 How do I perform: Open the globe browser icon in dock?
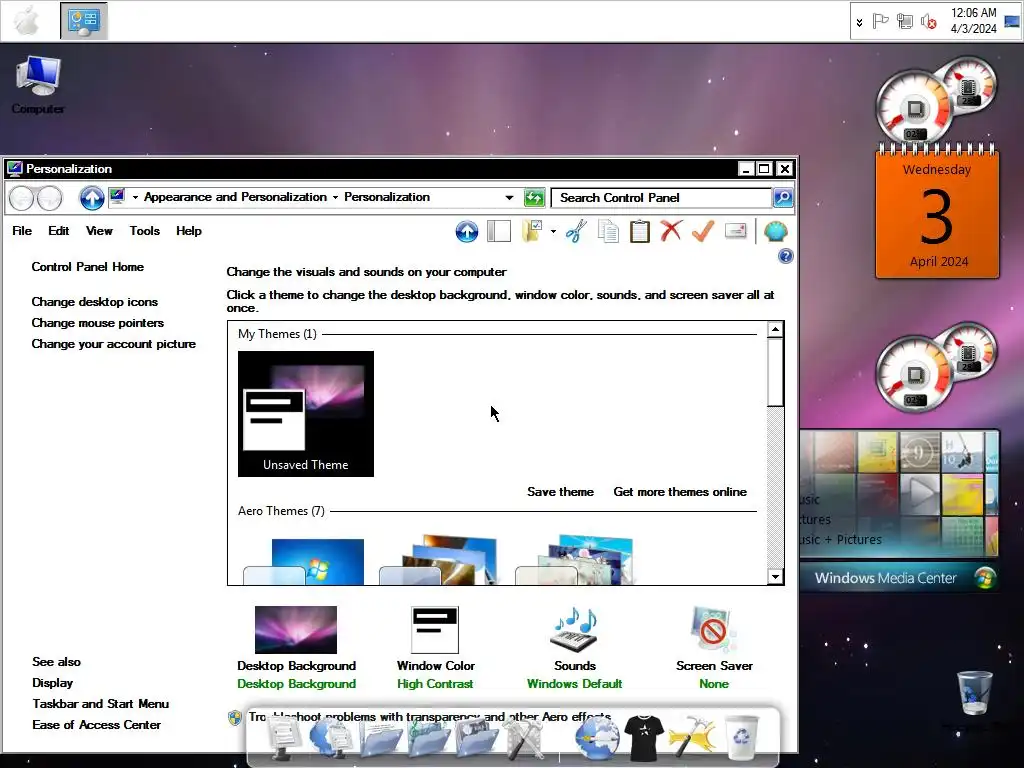click(x=597, y=738)
